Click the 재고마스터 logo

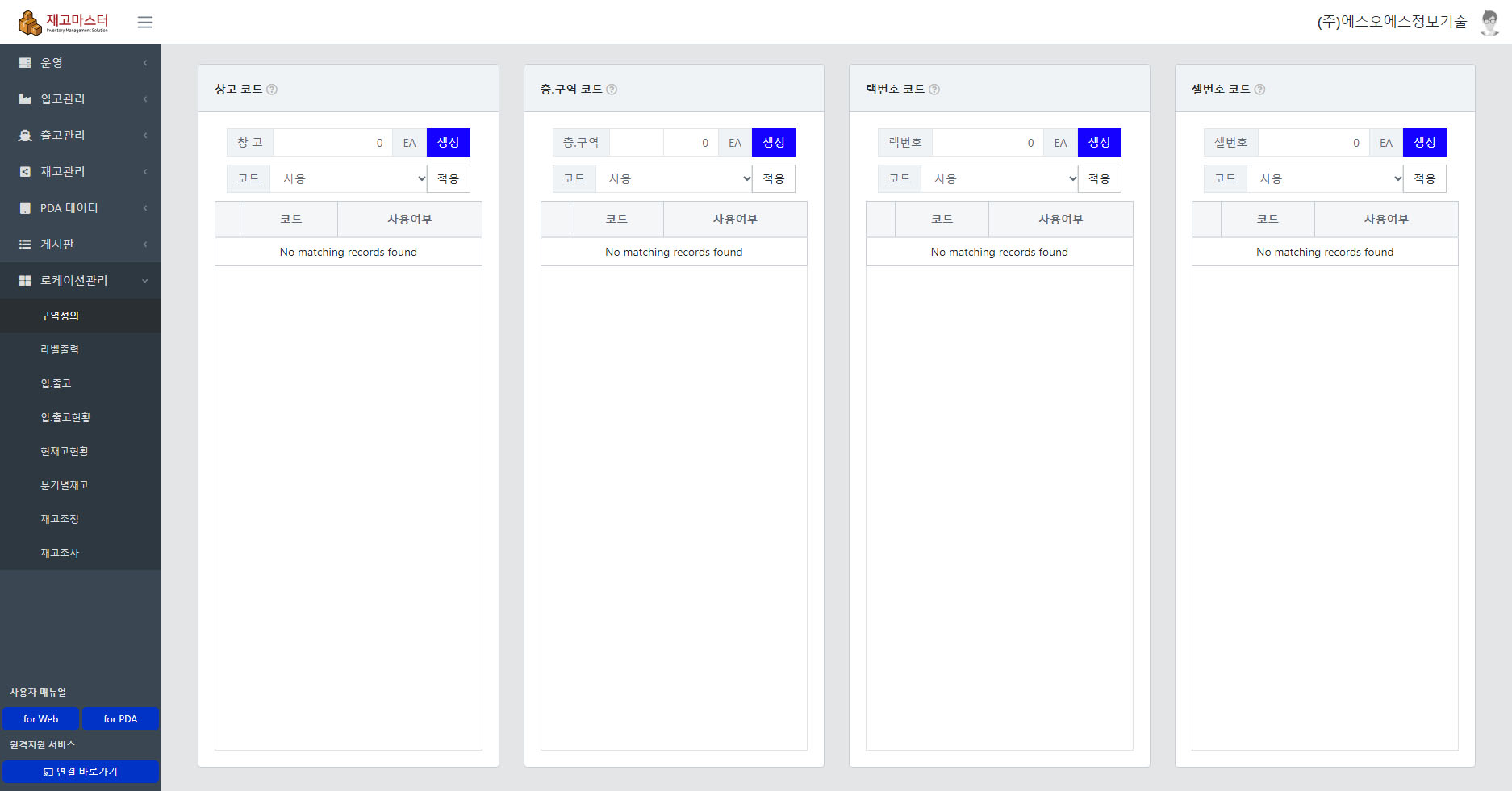[x=64, y=23]
